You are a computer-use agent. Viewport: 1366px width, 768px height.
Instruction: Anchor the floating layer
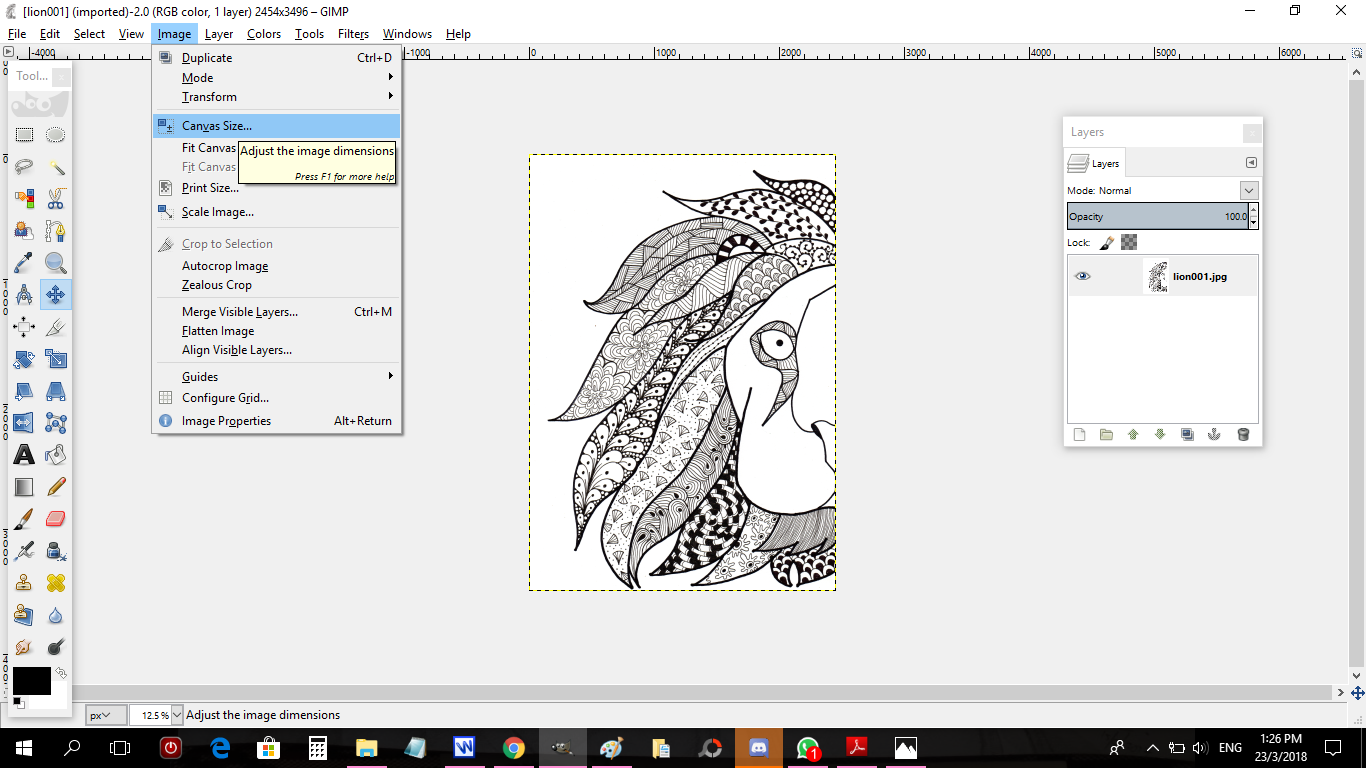pos(1214,434)
